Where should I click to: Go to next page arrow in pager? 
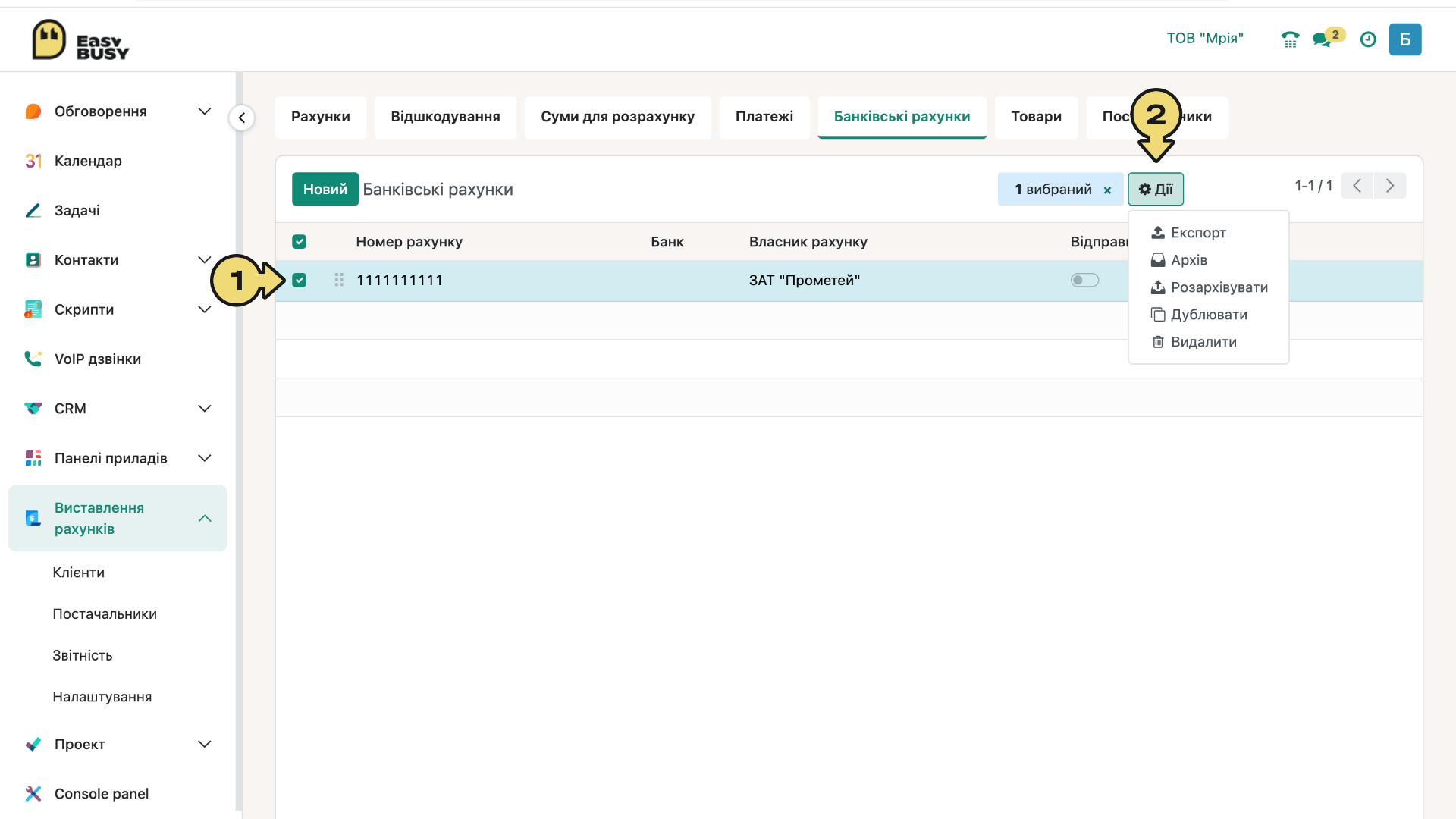click(1390, 186)
